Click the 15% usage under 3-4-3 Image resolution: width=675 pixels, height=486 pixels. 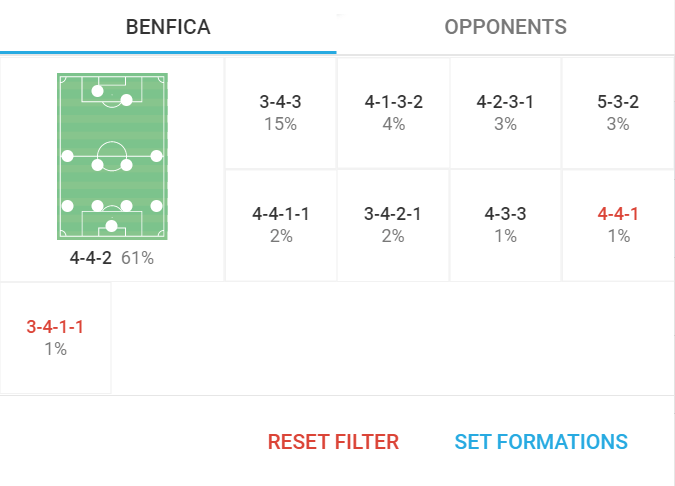(281, 124)
